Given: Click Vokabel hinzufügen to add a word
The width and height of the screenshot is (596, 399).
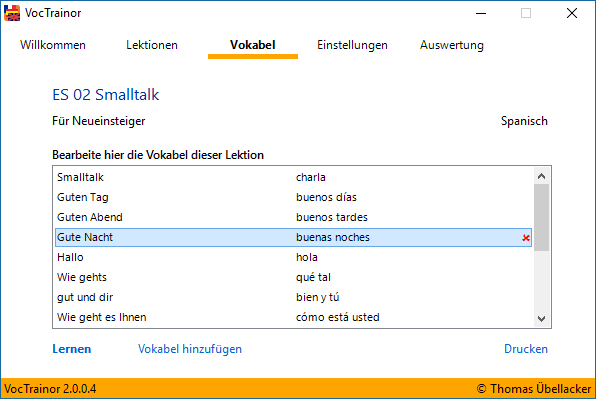Looking at the screenshot, I should 190,349.
